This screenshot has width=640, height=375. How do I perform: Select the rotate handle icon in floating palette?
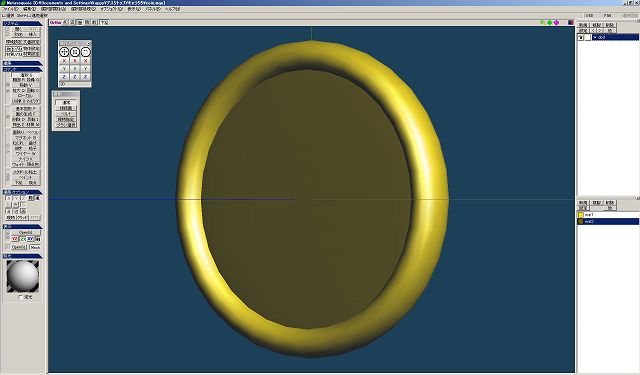(x=85, y=52)
